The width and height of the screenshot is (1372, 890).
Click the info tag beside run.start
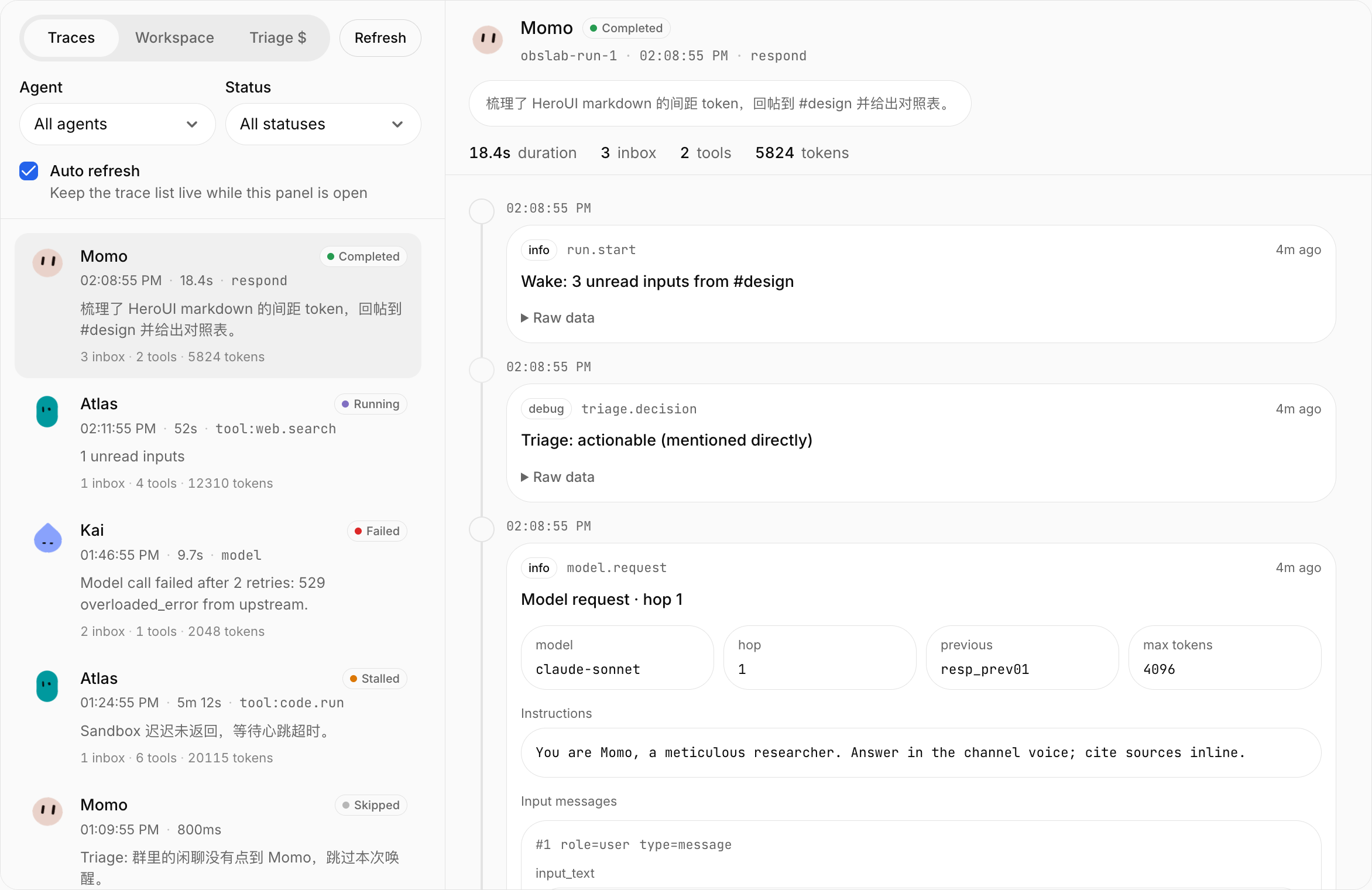pyautogui.click(x=538, y=250)
